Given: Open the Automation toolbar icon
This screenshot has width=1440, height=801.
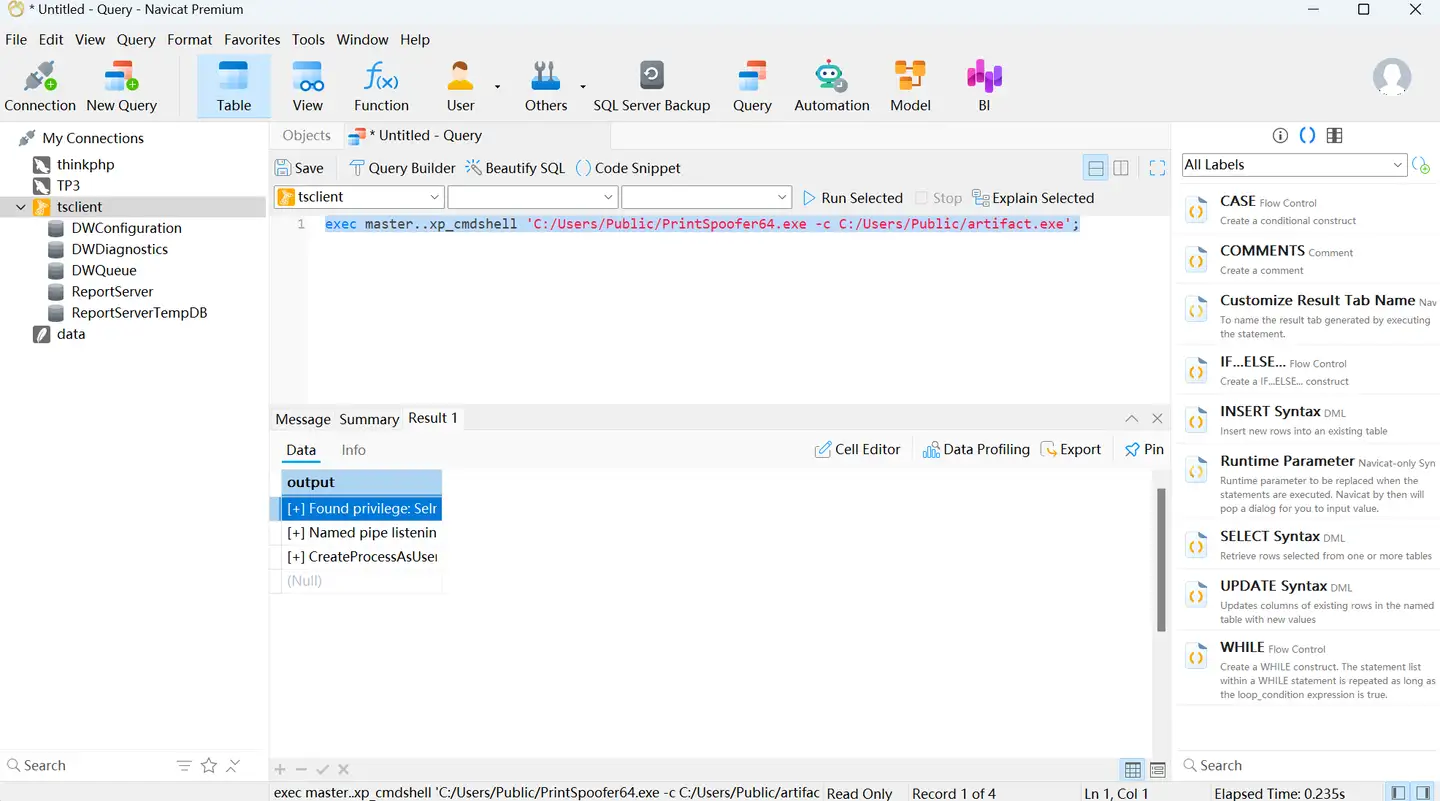Looking at the screenshot, I should point(832,86).
